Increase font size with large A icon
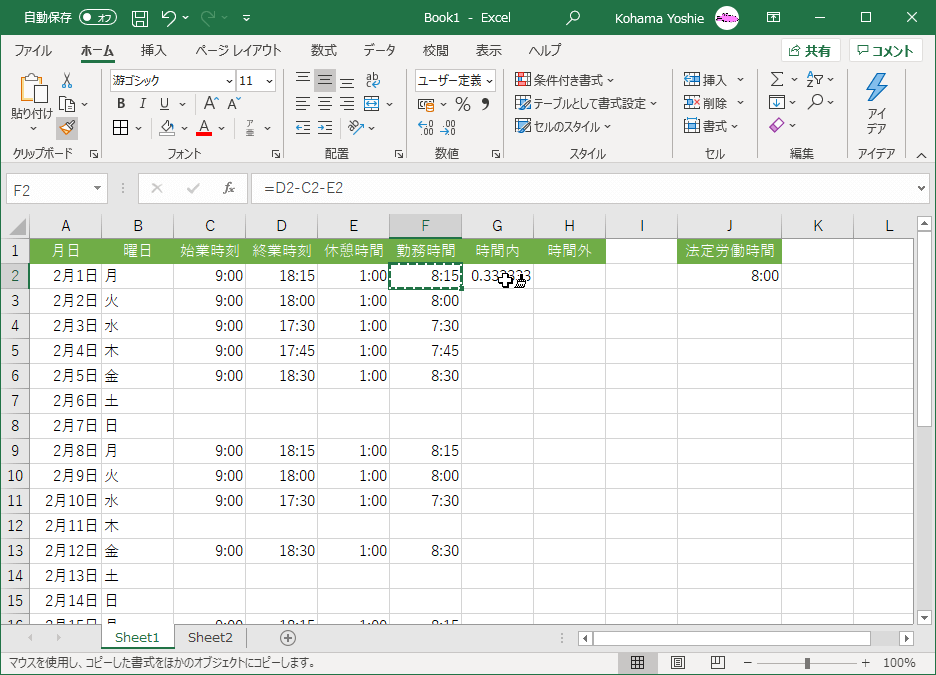 [211, 103]
